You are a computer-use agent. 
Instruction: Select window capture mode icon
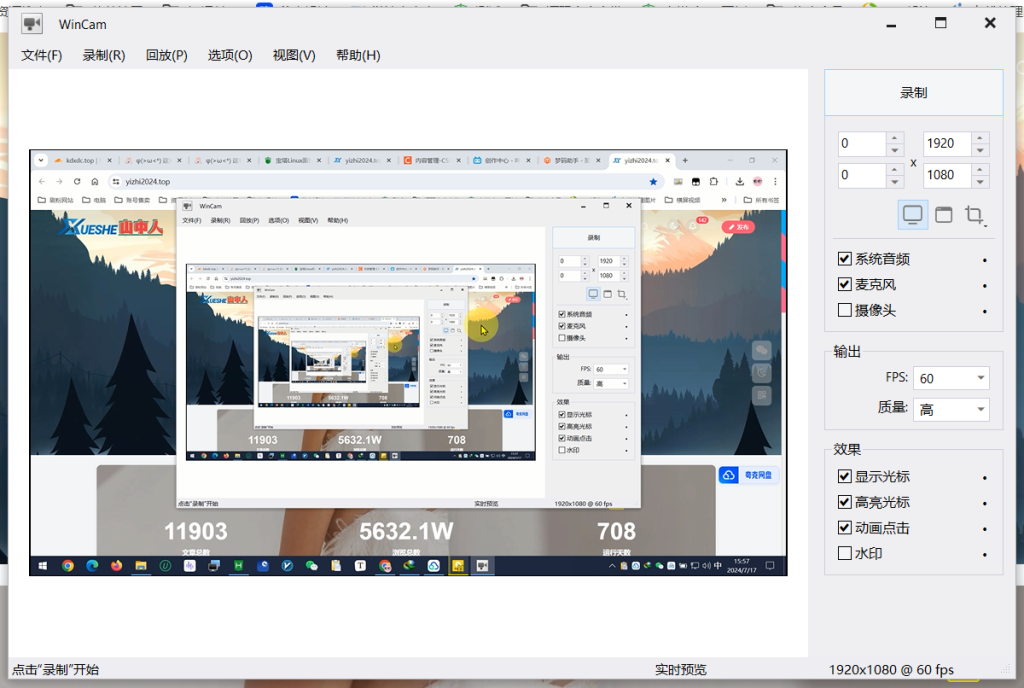coord(943,215)
